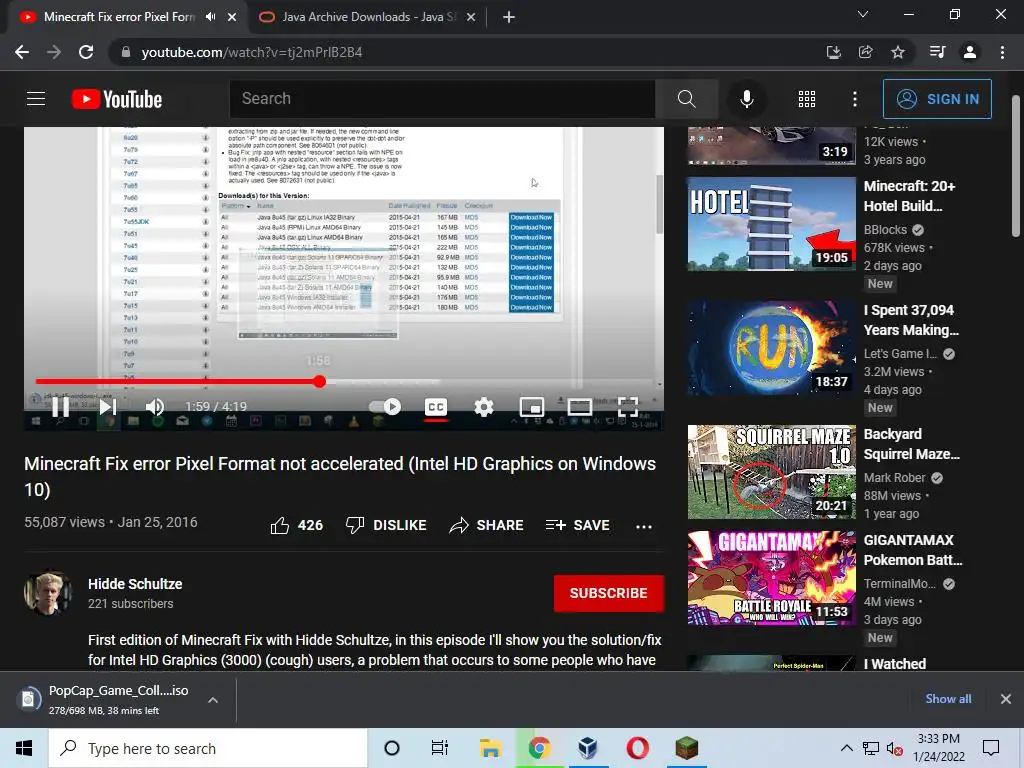
Task: Open the Windows Start menu
Action: 24,748
